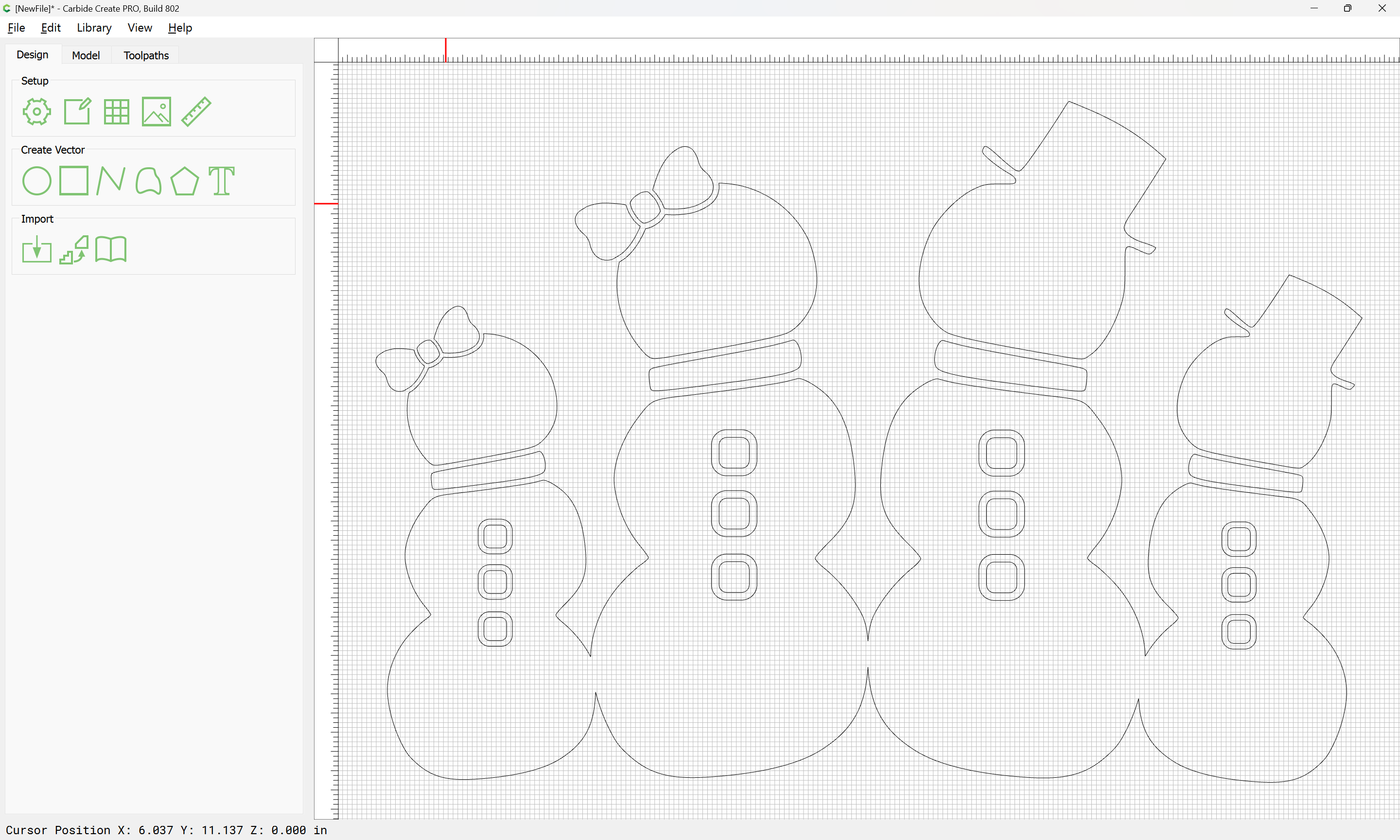Open the File menu

click(17, 28)
